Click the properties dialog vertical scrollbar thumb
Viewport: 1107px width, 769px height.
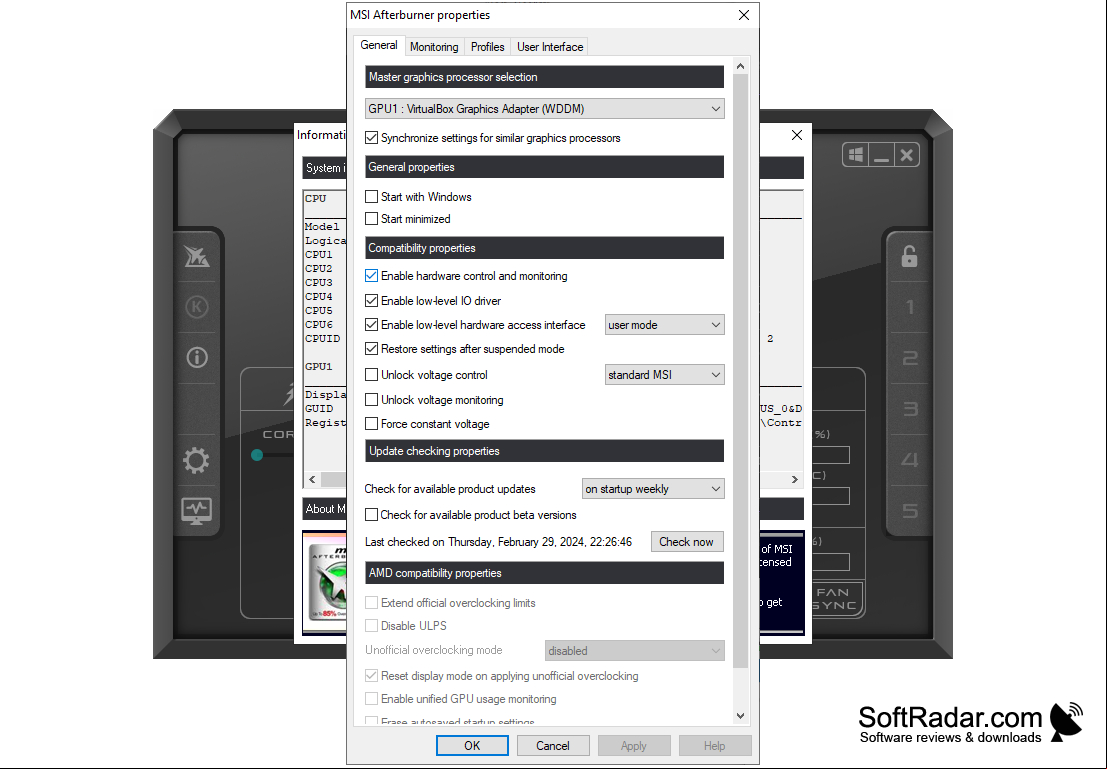tap(741, 370)
